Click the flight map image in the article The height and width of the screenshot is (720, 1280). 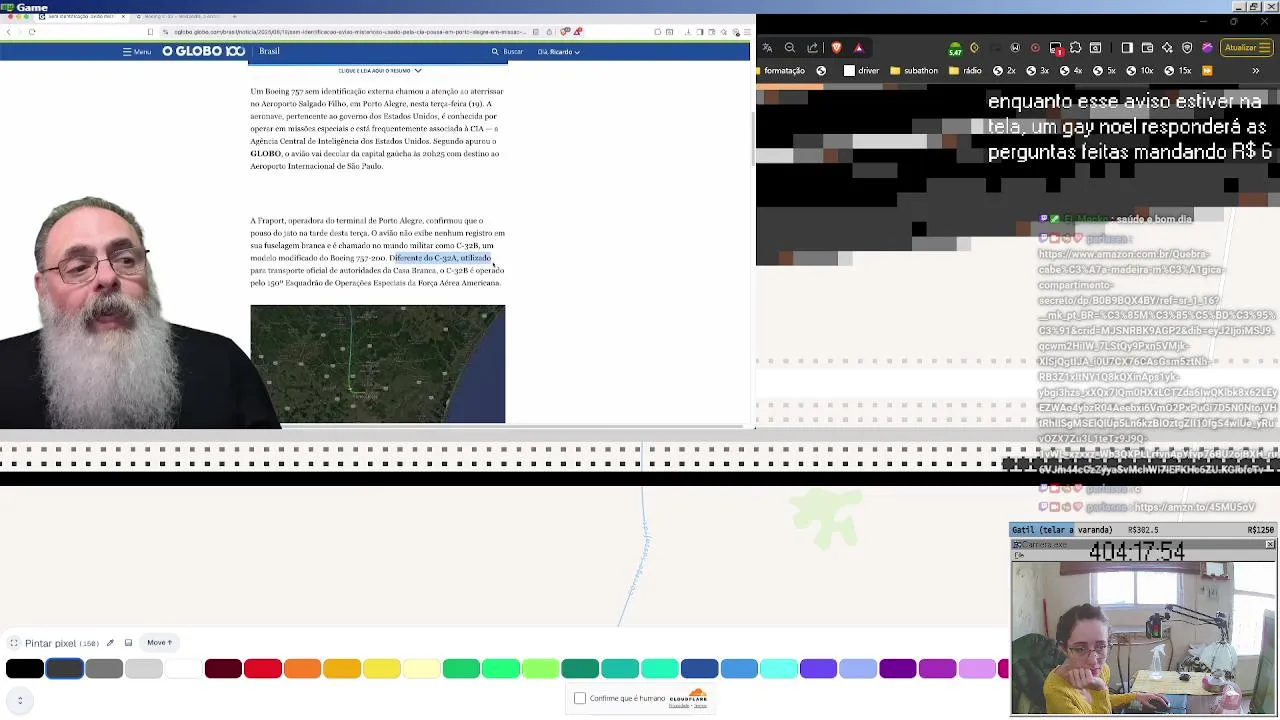(x=378, y=364)
